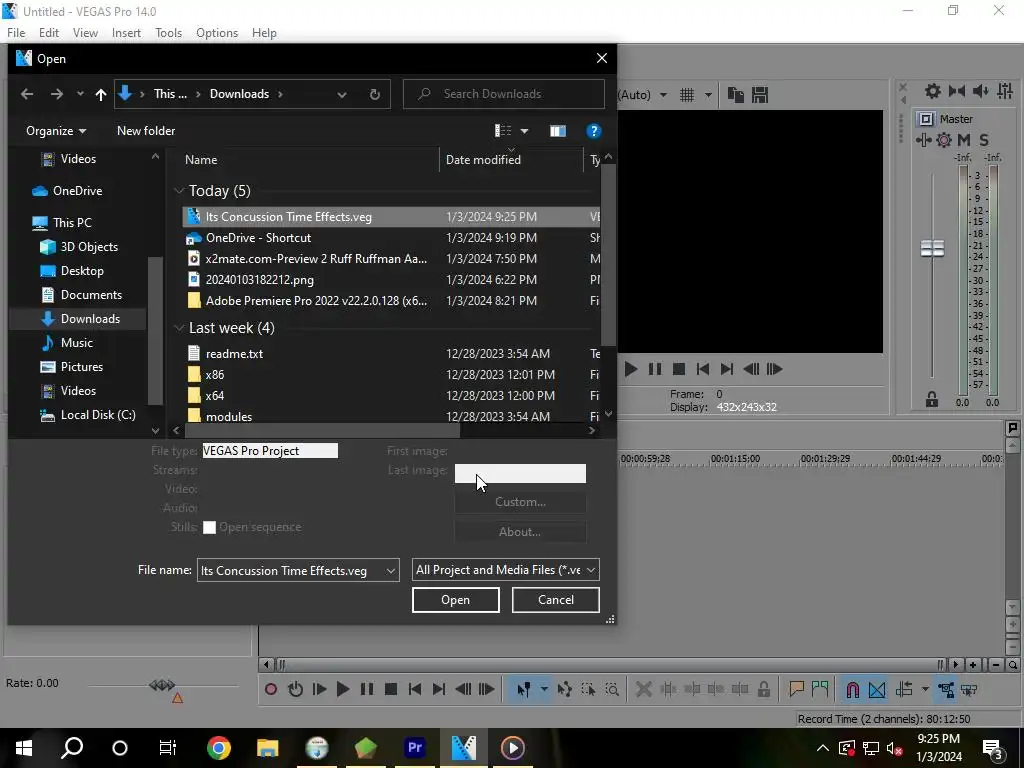Toggle Lock Envelopes to Events
This screenshot has width=1024, height=768.
946,689
